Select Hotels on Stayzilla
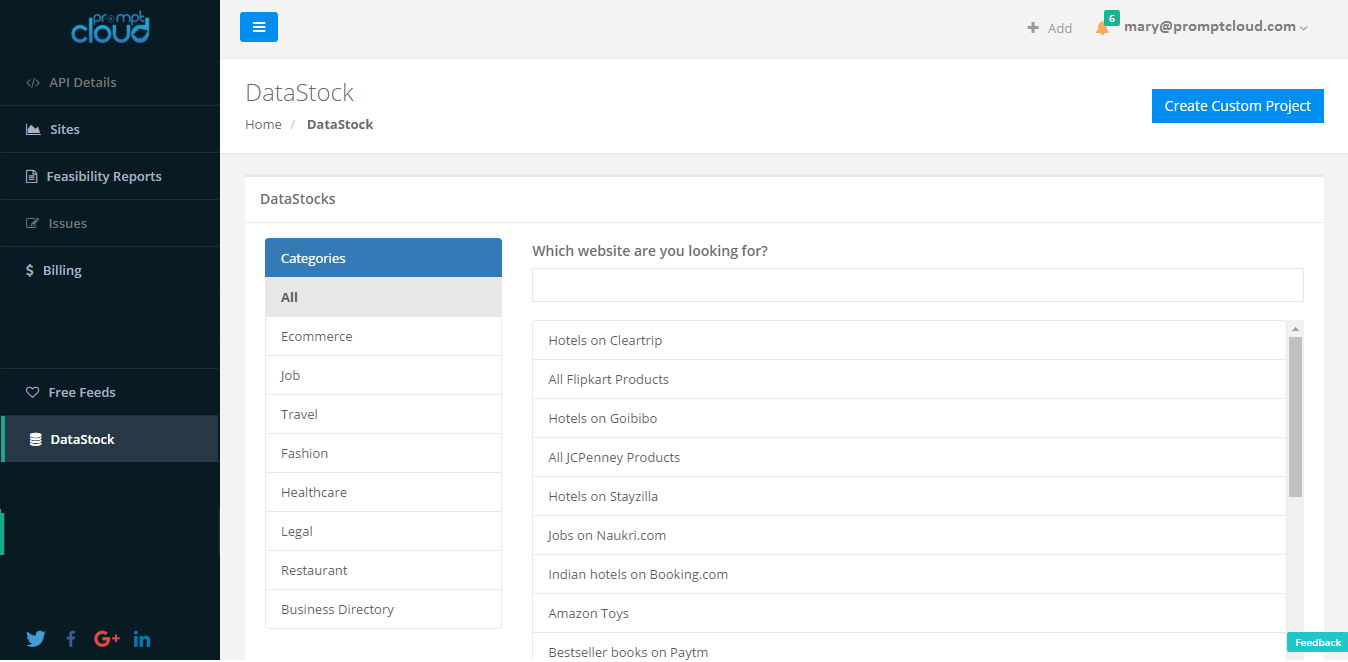Screen dimensions: 1348x662 (x=909, y=496)
